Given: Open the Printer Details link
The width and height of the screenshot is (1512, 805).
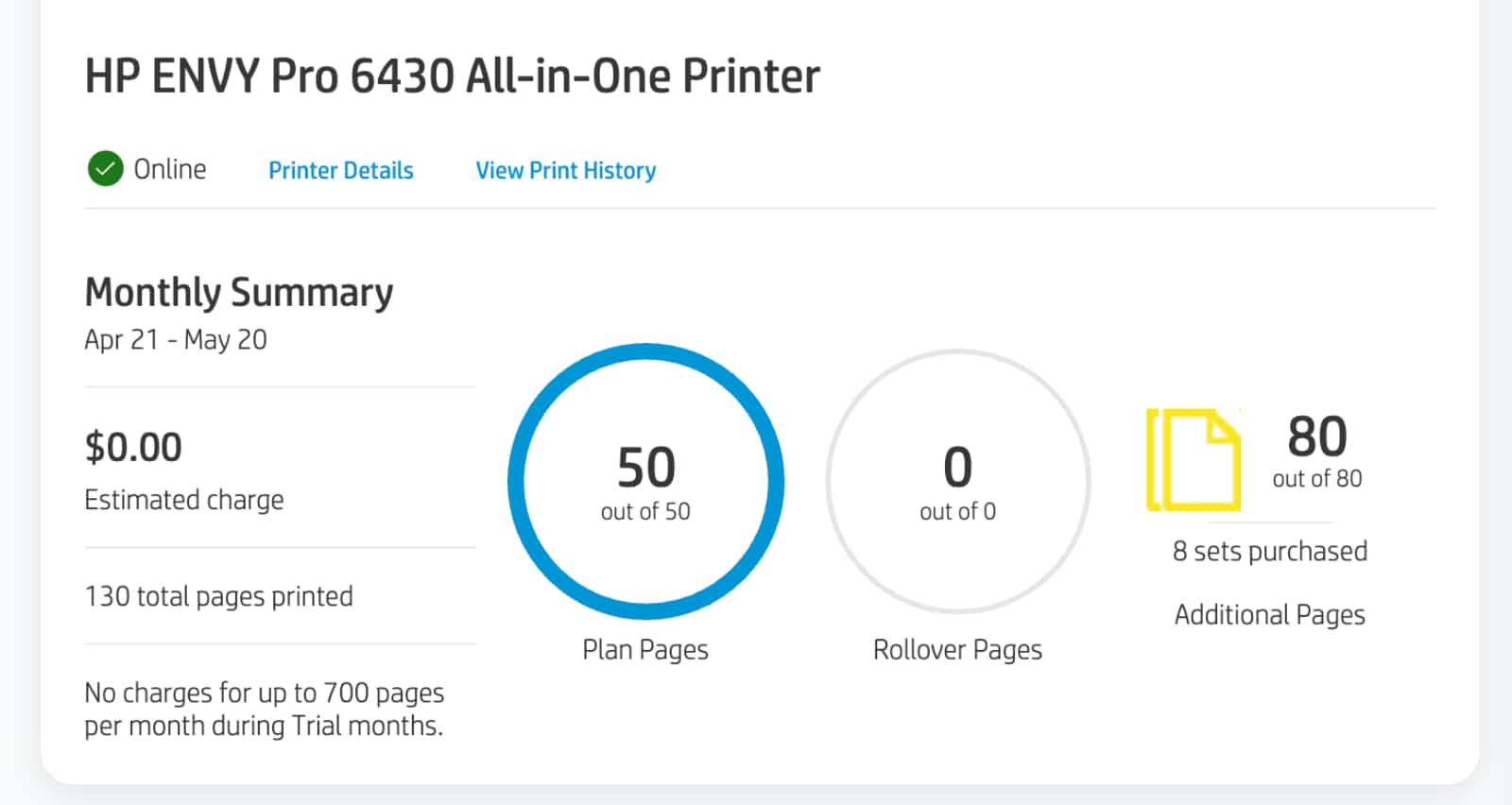Looking at the screenshot, I should (340, 170).
